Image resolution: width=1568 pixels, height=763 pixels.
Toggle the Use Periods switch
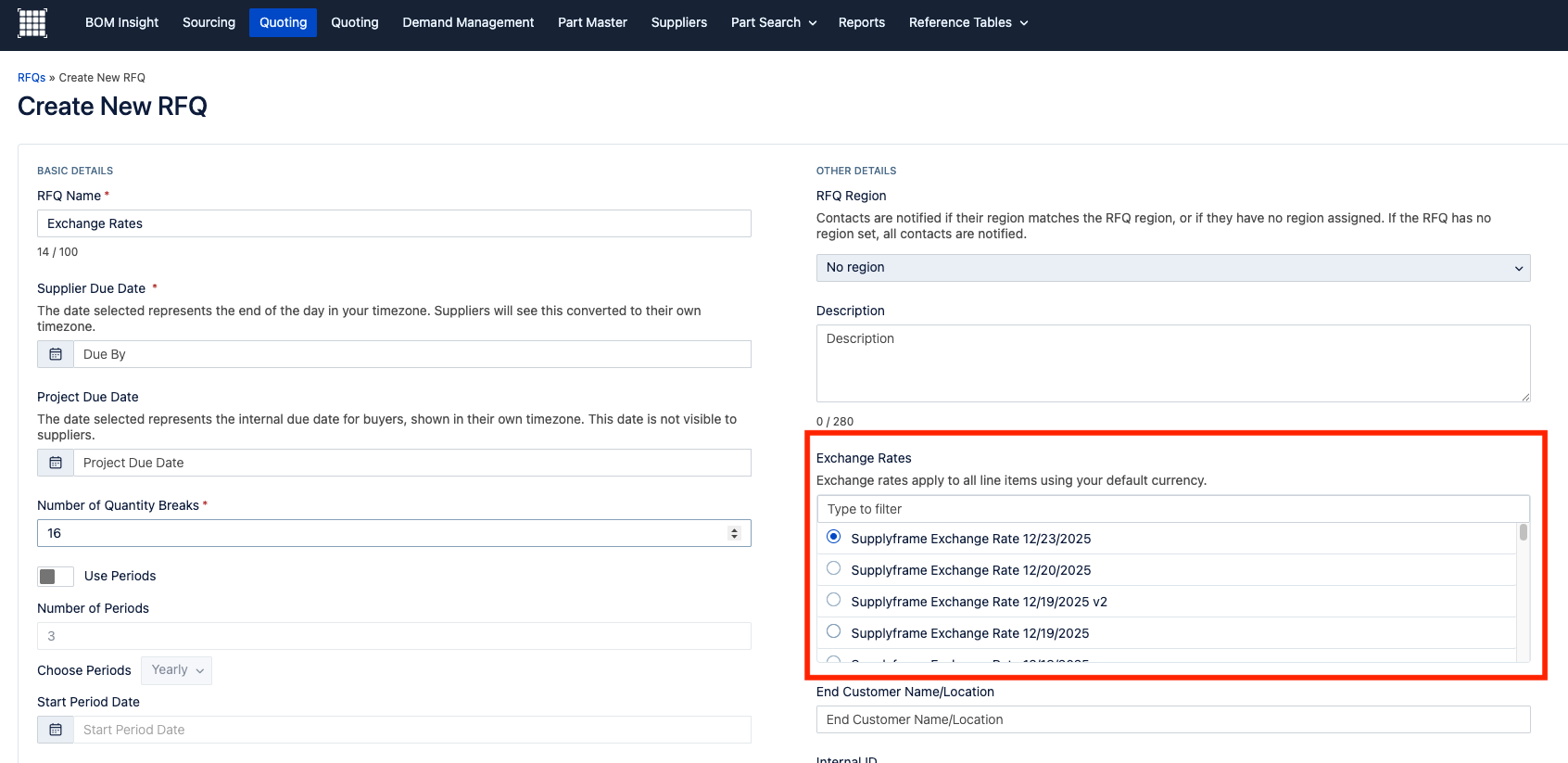pyautogui.click(x=56, y=577)
